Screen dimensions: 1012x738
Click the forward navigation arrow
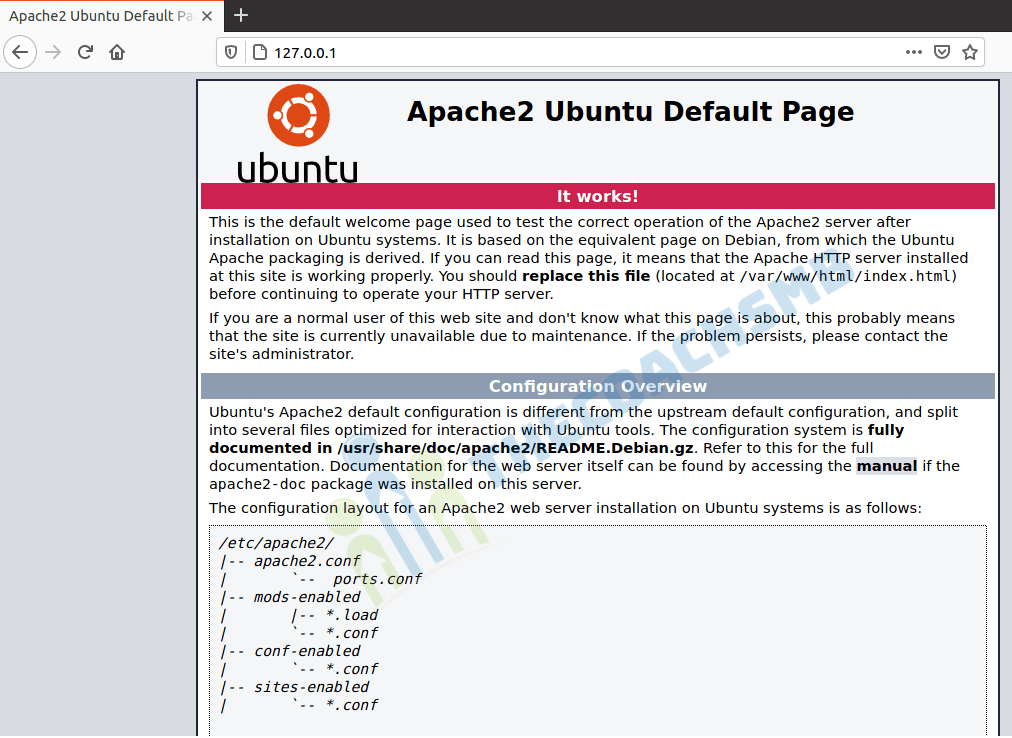tap(54, 52)
